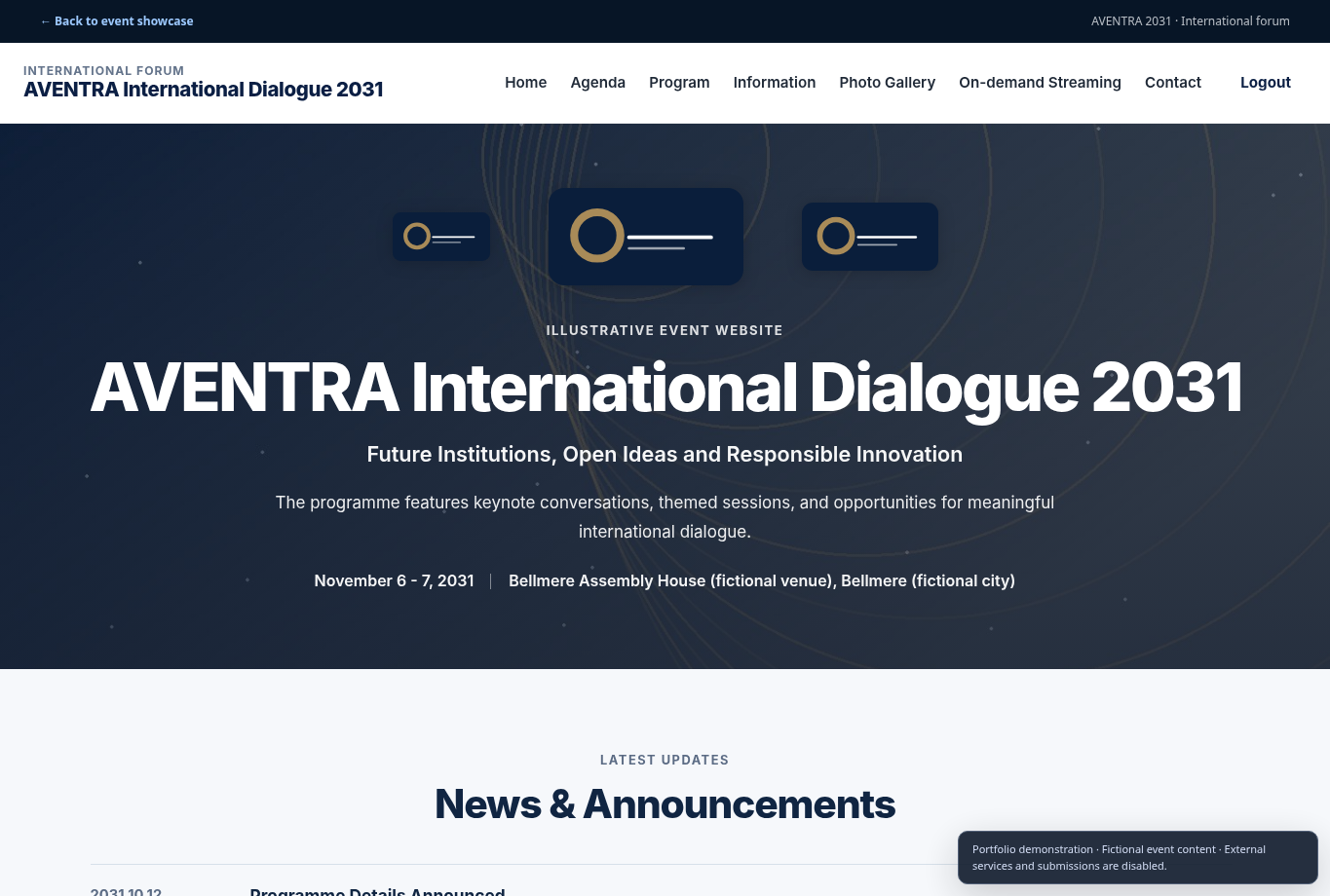The image size is (1330, 896).
Task: Click the AVENTRA International Dialogue 2031 header logo
Action: (x=203, y=83)
